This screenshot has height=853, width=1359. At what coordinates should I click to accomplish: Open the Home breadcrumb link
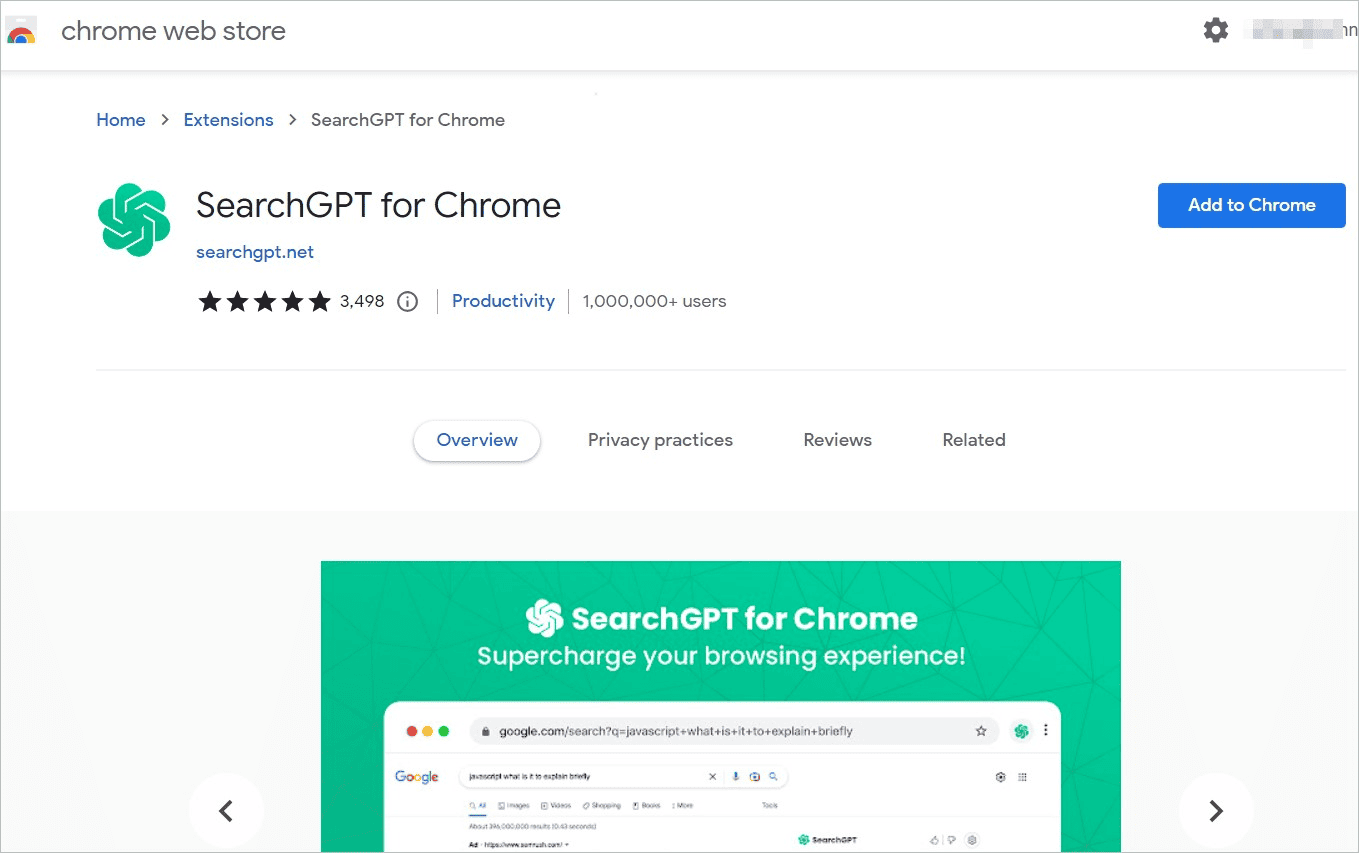pos(121,120)
